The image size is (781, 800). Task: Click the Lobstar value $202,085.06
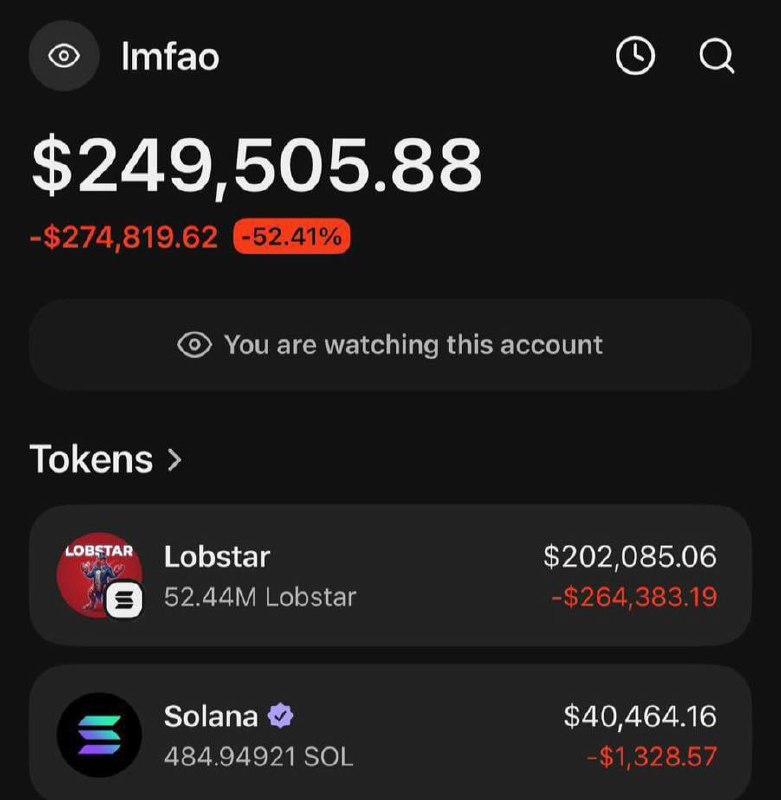point(630,556)
